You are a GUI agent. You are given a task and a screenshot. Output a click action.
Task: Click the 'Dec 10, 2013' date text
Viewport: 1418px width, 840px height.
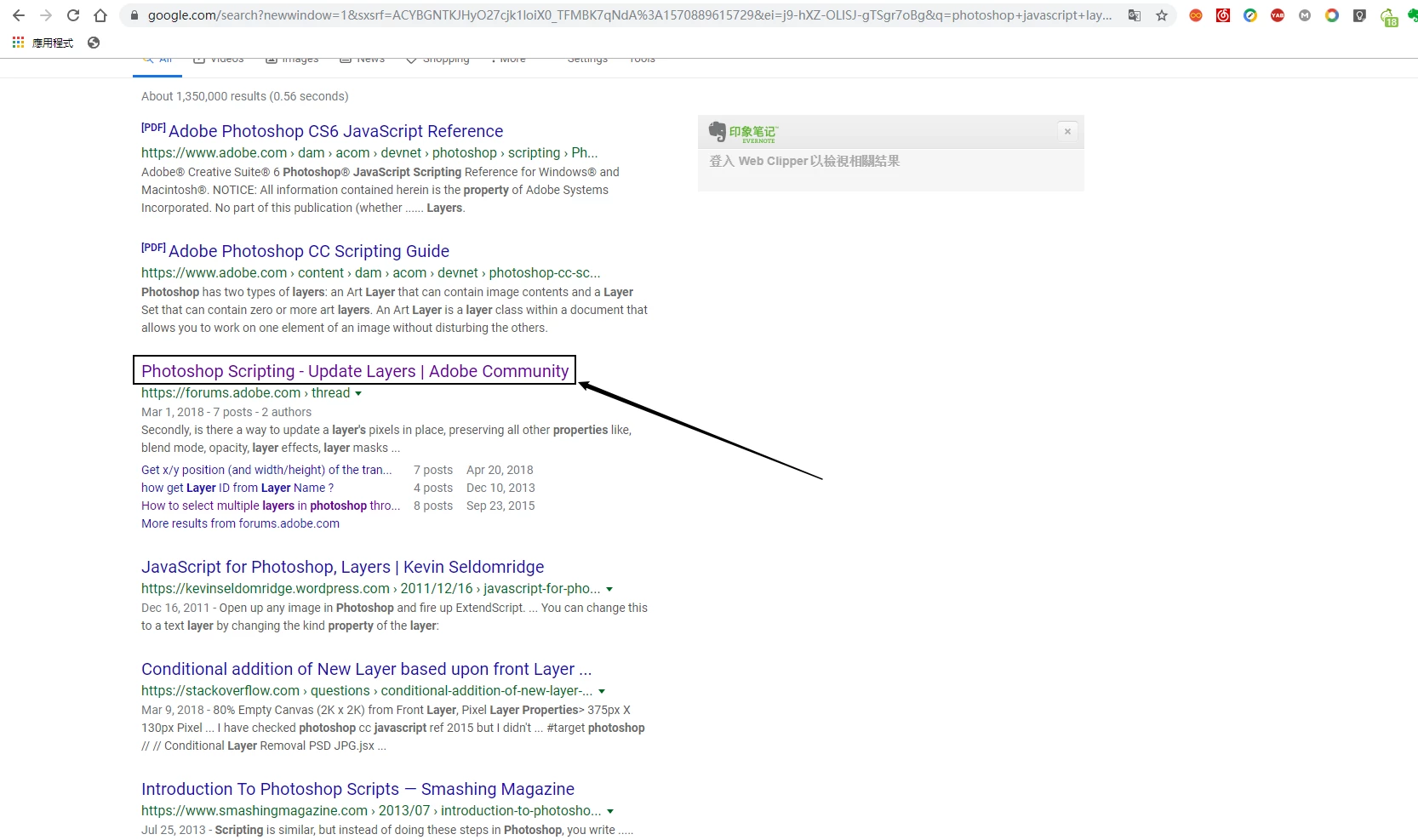(500, 488)
